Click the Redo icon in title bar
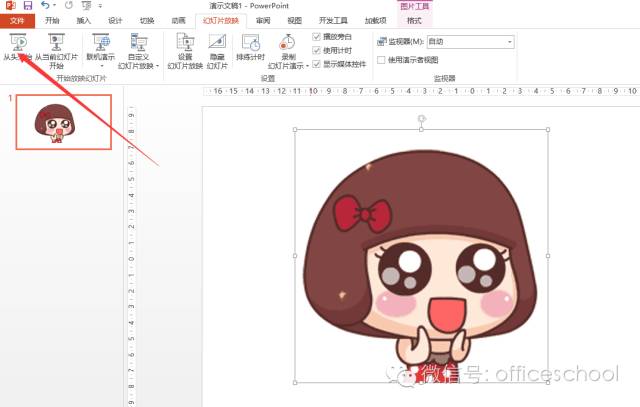Viewport: 640px width, 407px height. pyautogui.click(x=69, y=5)
